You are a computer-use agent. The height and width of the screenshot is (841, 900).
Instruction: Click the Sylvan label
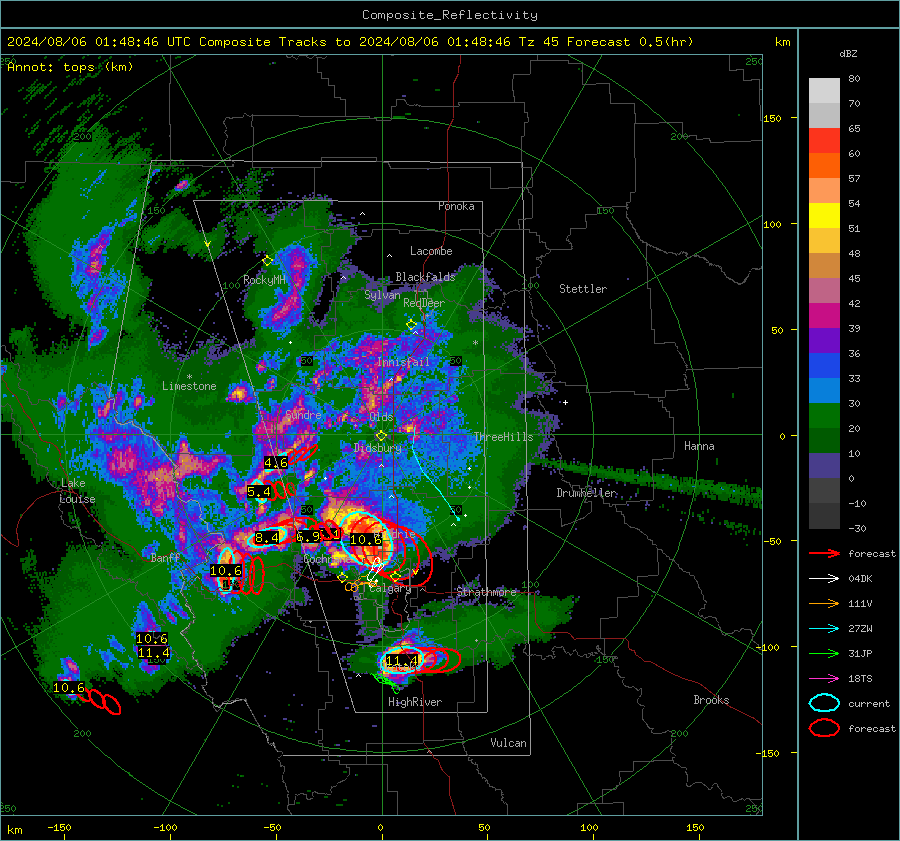pos(382,295)
